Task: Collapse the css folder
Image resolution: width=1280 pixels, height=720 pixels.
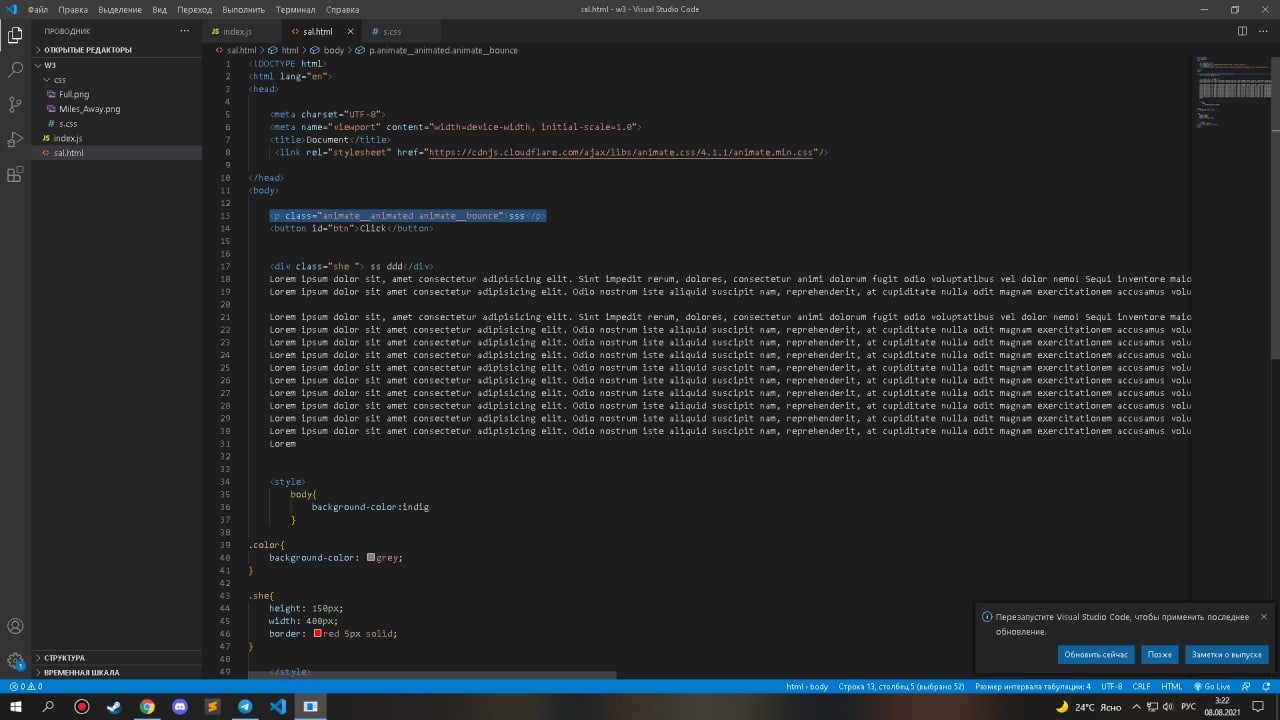Action: pos(59,79)
